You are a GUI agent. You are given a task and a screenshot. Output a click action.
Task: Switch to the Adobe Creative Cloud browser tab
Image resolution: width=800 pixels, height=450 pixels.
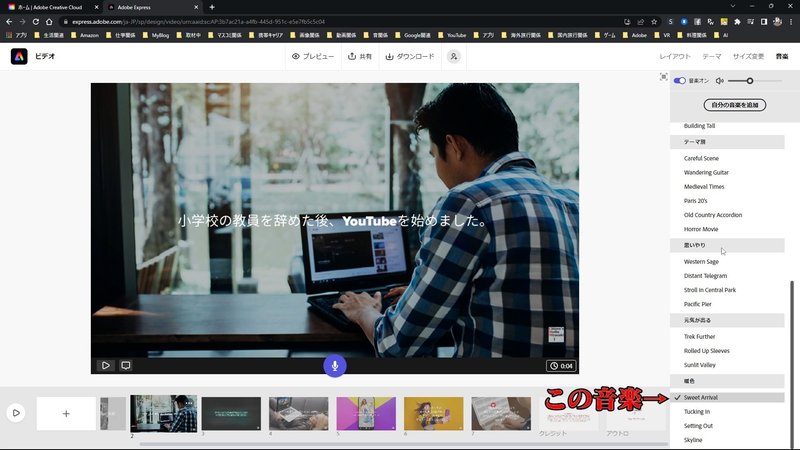(x=52, y=7)
